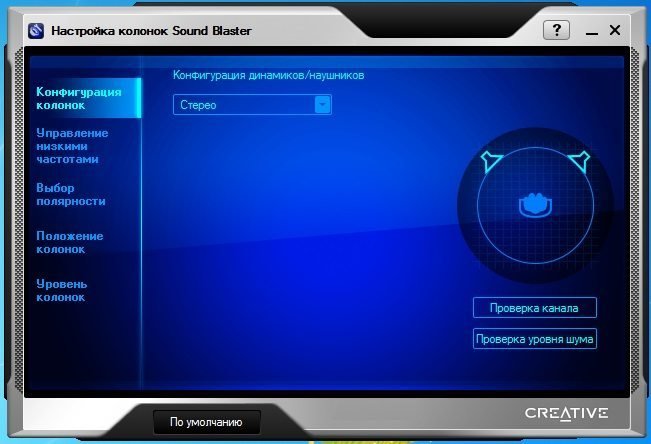Click the Sound Blaster app icon in title bar
Image resolution: width=651 pixels, height=444 pixels.
[x=36, y=31]
